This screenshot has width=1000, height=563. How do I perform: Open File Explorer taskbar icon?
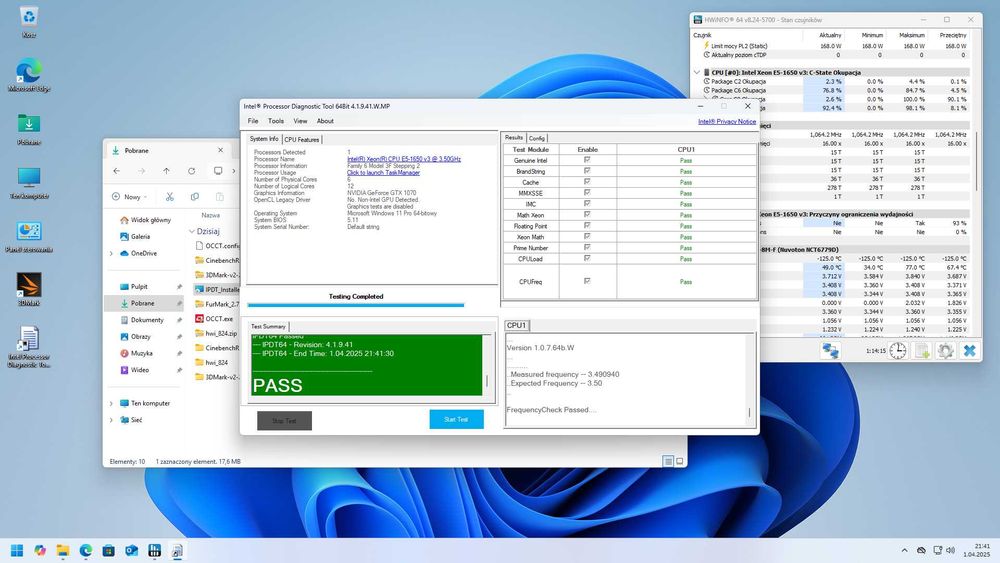pyautogui.click(x=62, y=550)
